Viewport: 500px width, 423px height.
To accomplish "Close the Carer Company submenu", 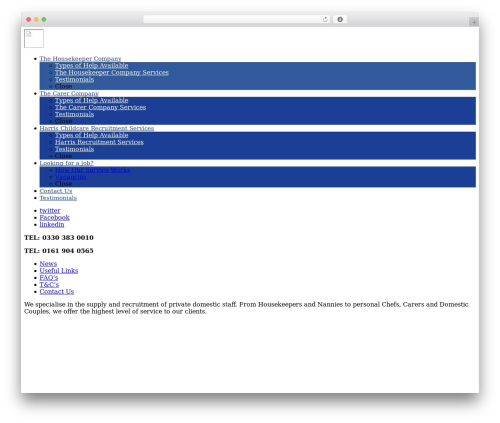I will click(x=63, y=121).
